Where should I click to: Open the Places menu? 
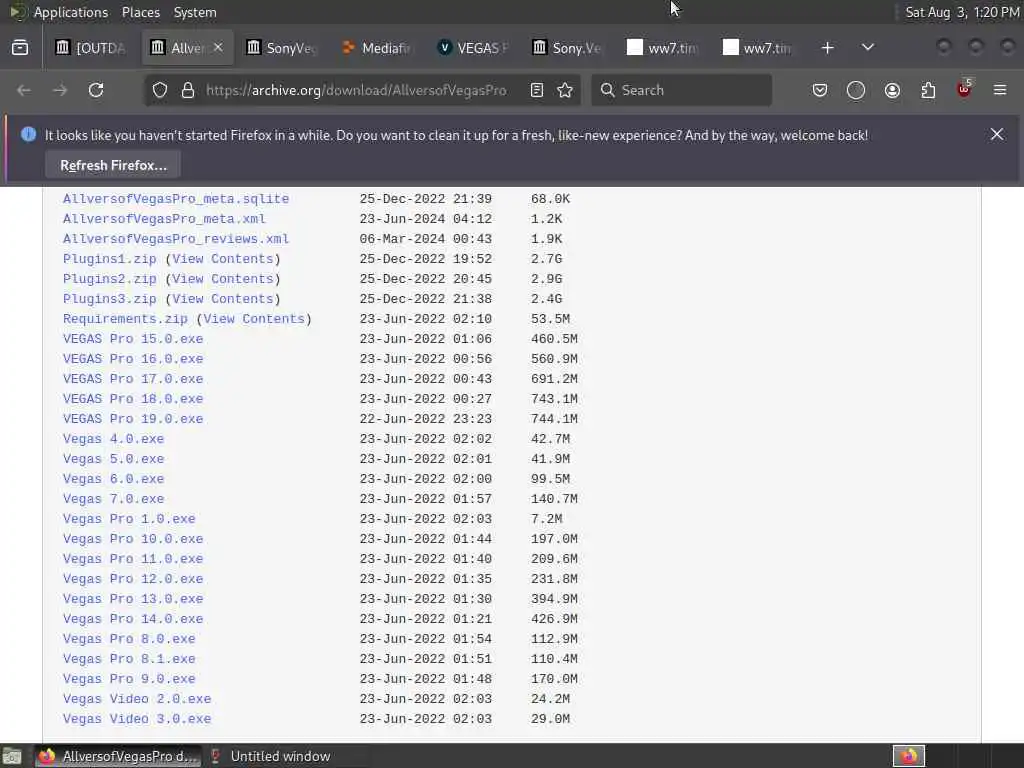point(140,12)
